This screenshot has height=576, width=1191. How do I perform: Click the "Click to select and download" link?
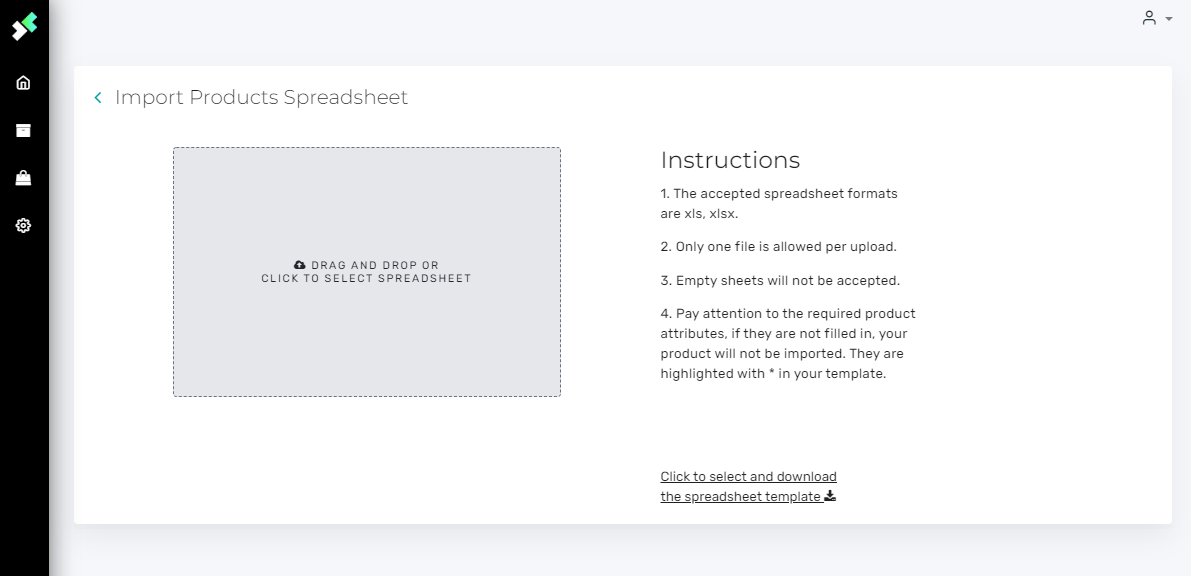tap(748, 476)
